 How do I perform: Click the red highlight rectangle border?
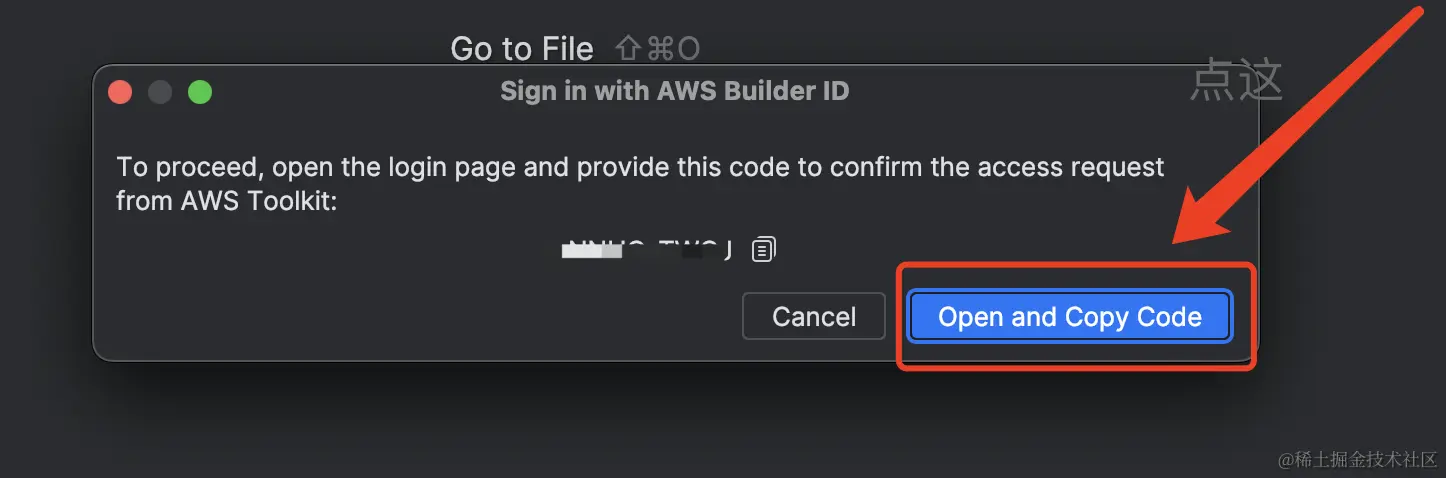click(1254, 318)
